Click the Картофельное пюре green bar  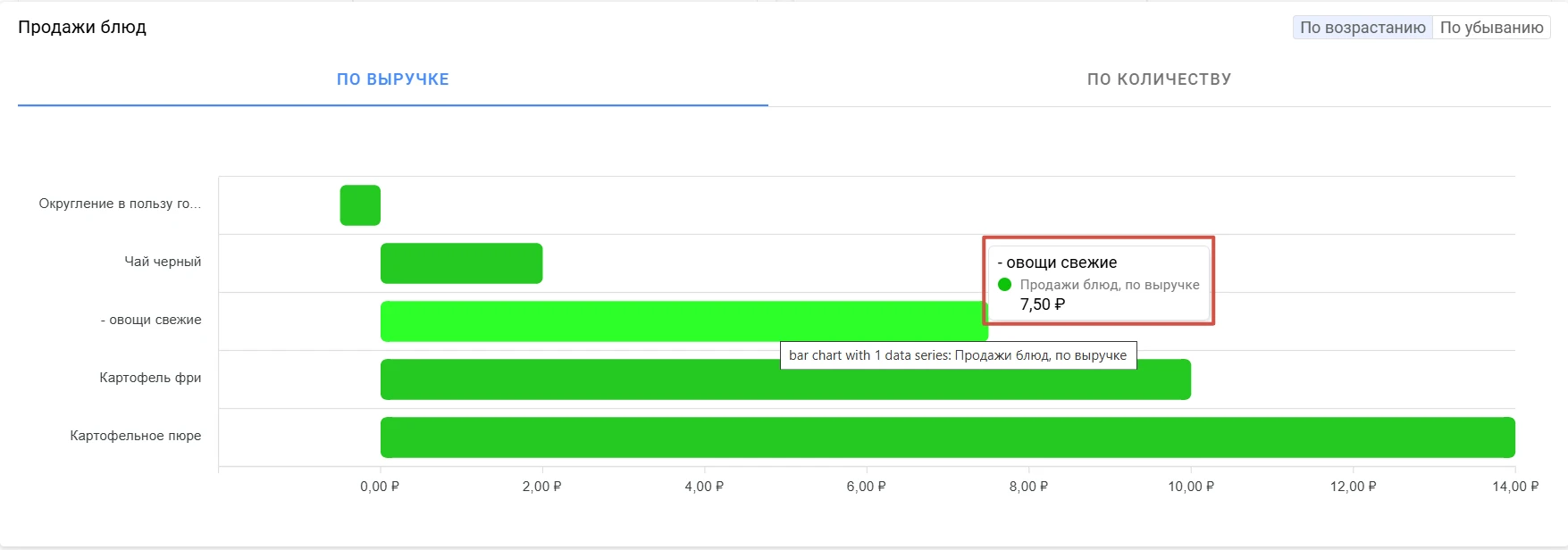[x=948, y=437]
